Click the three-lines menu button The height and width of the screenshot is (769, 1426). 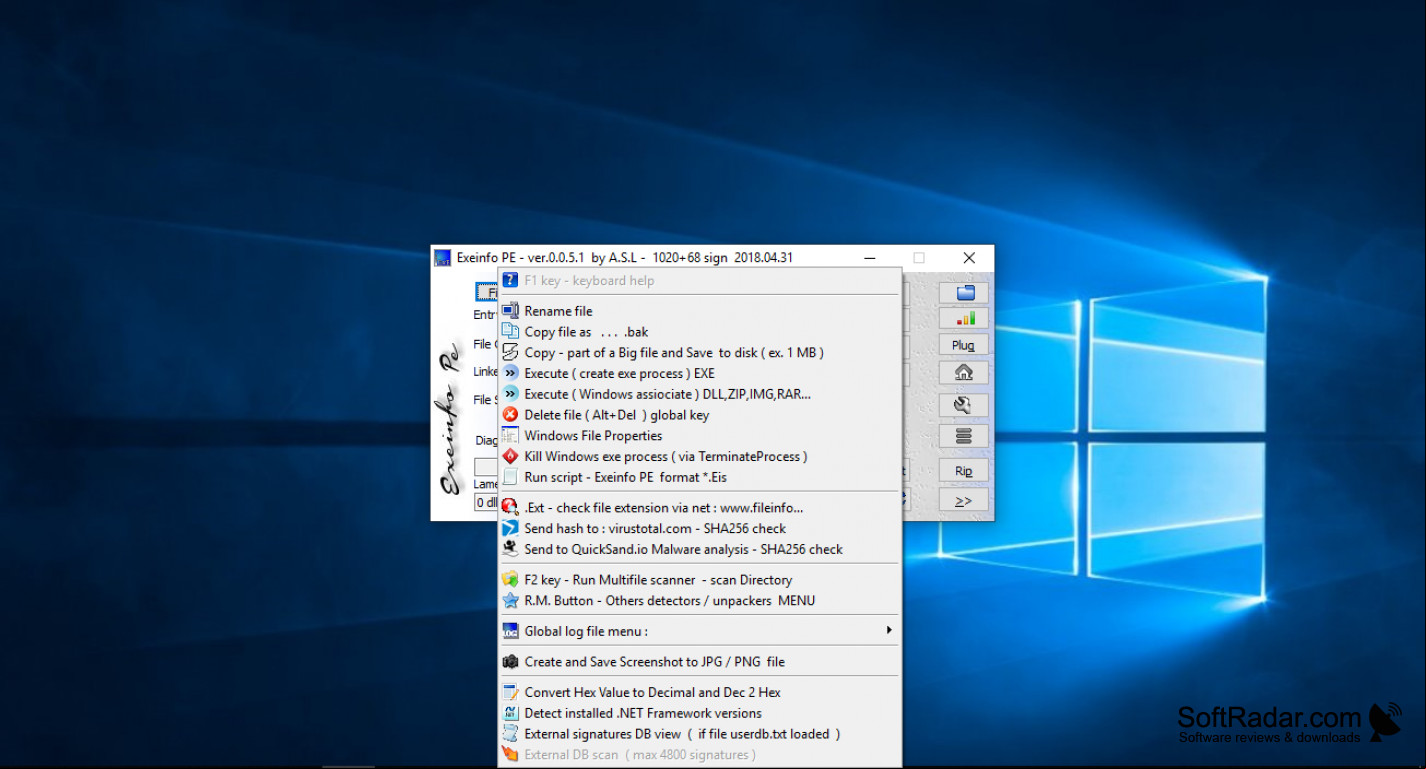click(964, 436)
